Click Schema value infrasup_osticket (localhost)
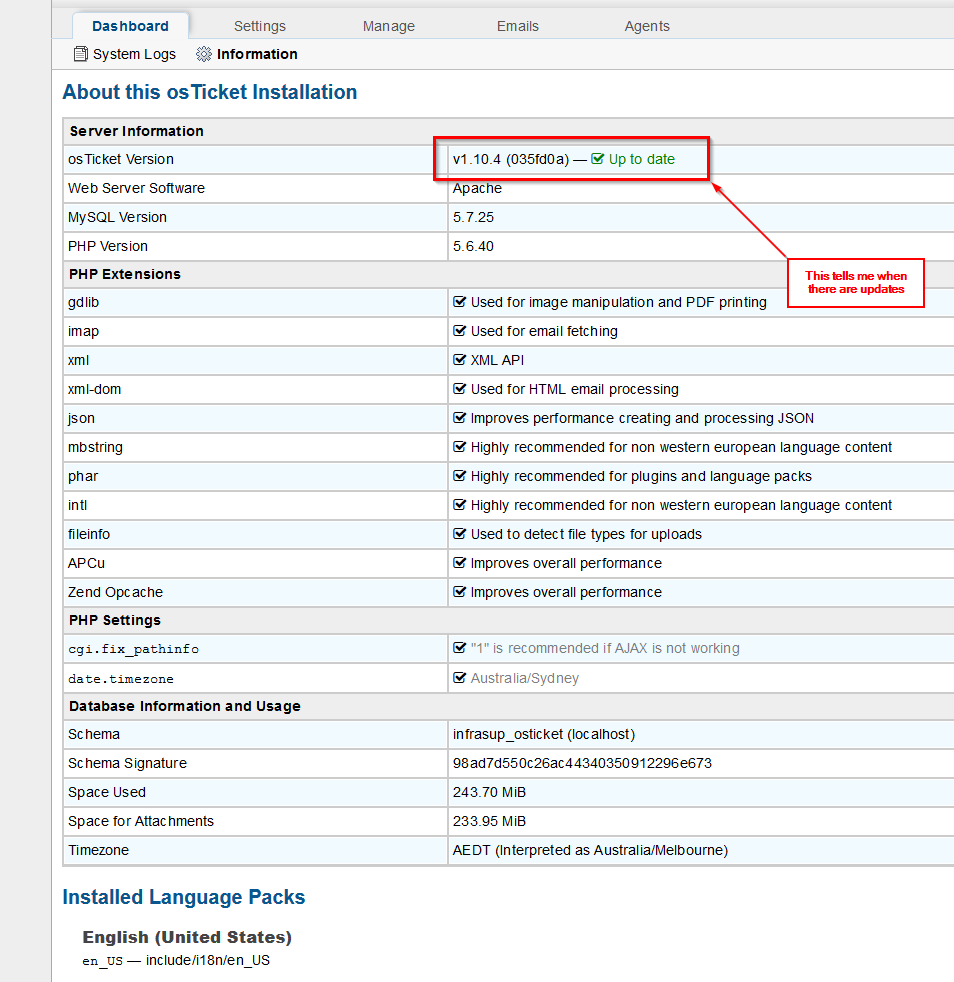This screenshot has height=982, width=954. point(544,734)
